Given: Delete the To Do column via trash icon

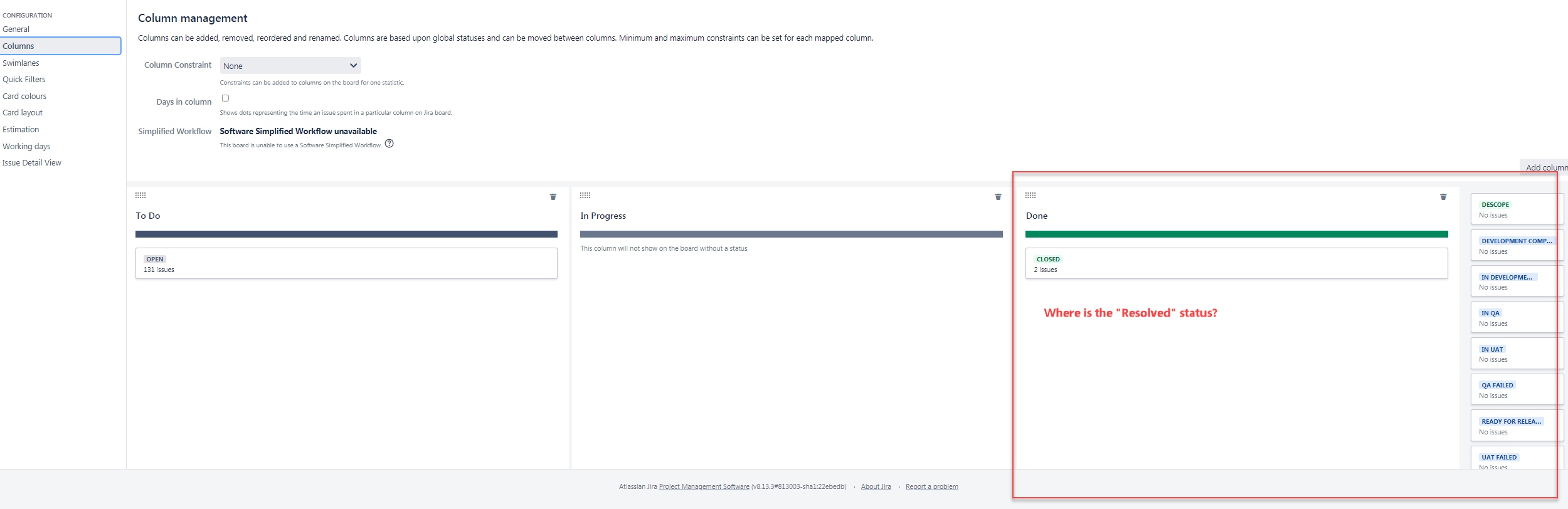Looking at the screenshot, I should [x=553, y=197].
